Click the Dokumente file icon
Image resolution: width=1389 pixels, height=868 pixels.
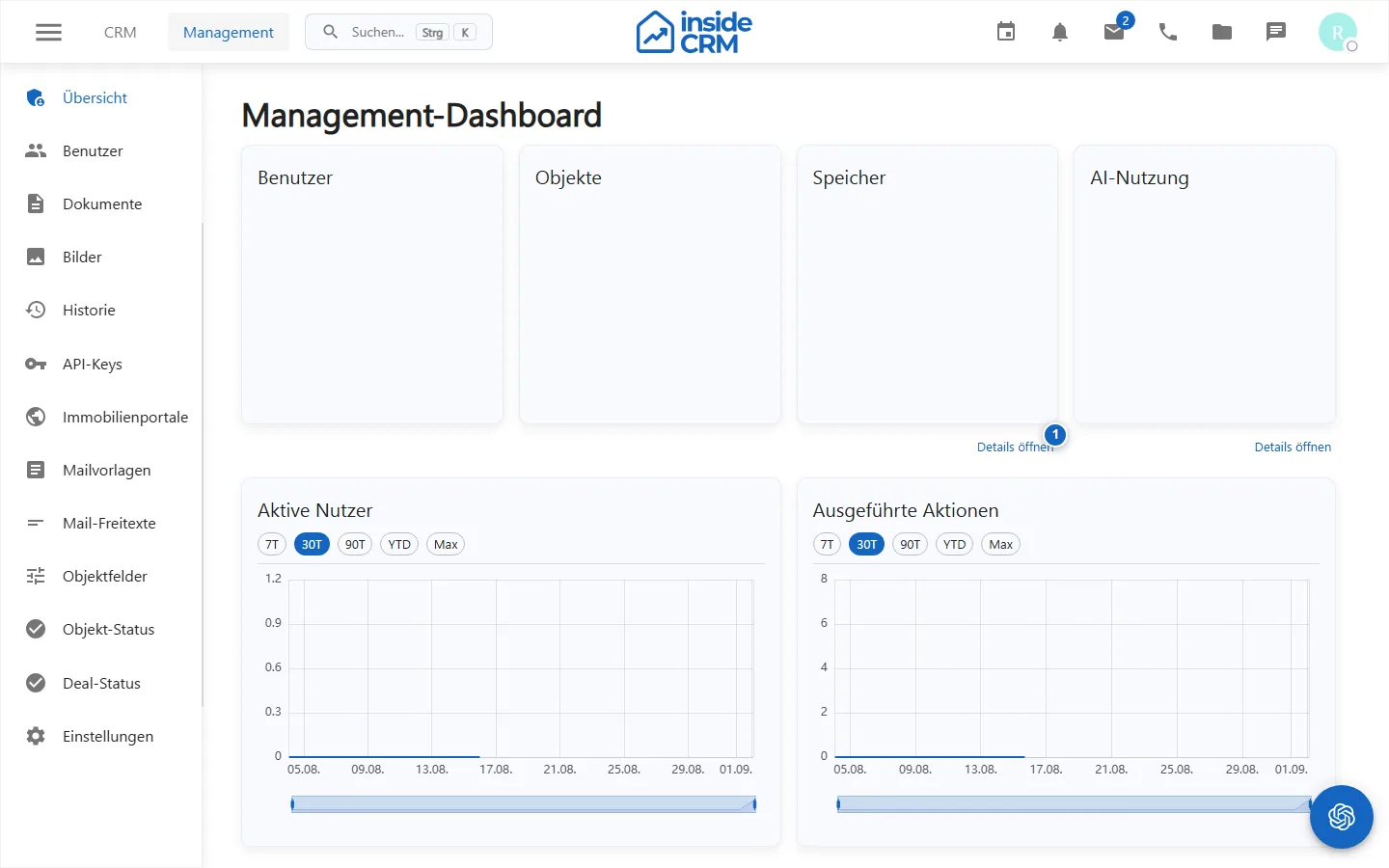[36, 203]
